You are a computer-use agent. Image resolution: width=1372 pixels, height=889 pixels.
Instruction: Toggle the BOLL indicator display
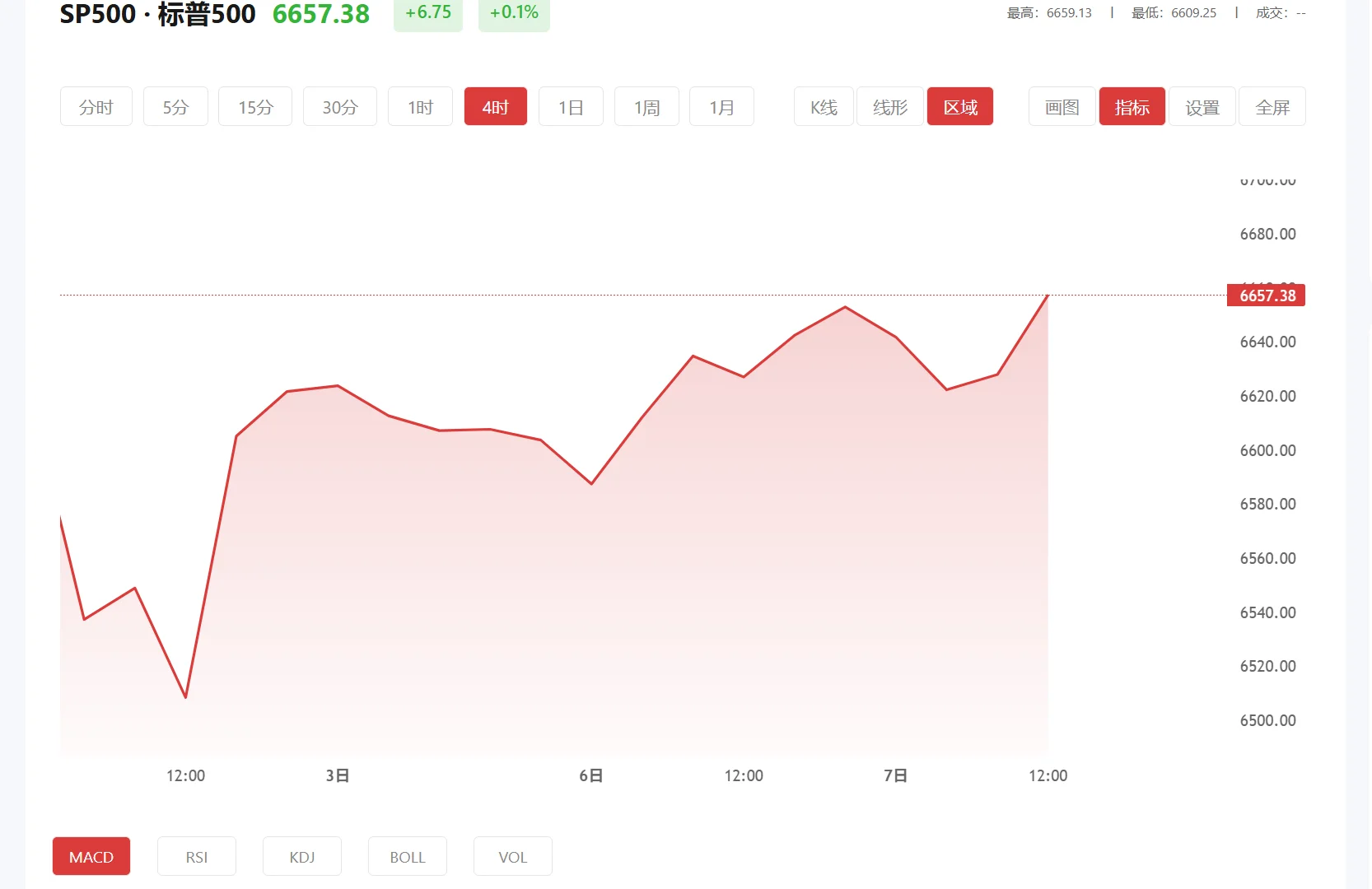(x=407, y=856)
